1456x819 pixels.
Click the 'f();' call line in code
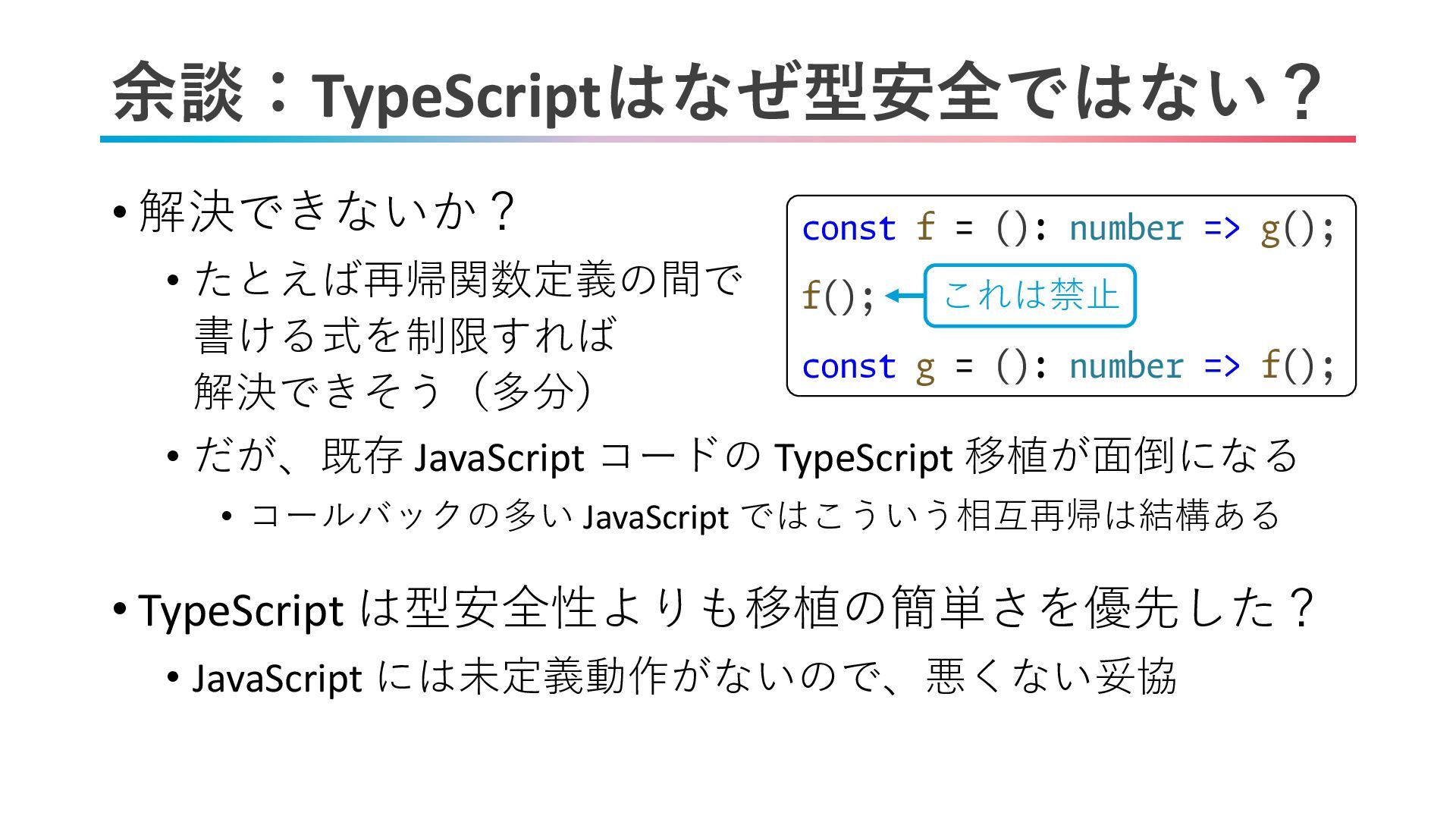(838, 296)
